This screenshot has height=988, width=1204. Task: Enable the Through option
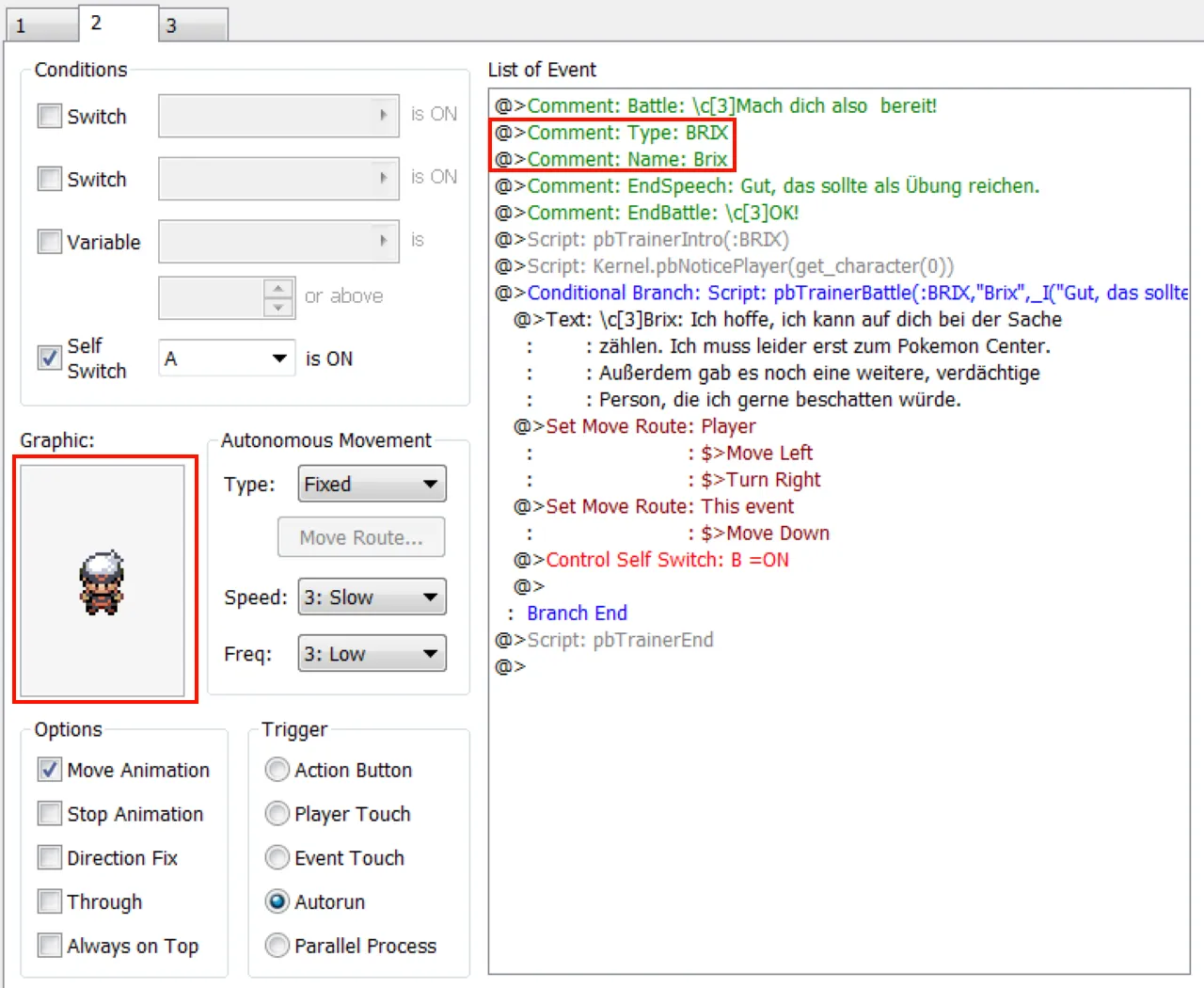pyautogui.click(x=50, y=901)
